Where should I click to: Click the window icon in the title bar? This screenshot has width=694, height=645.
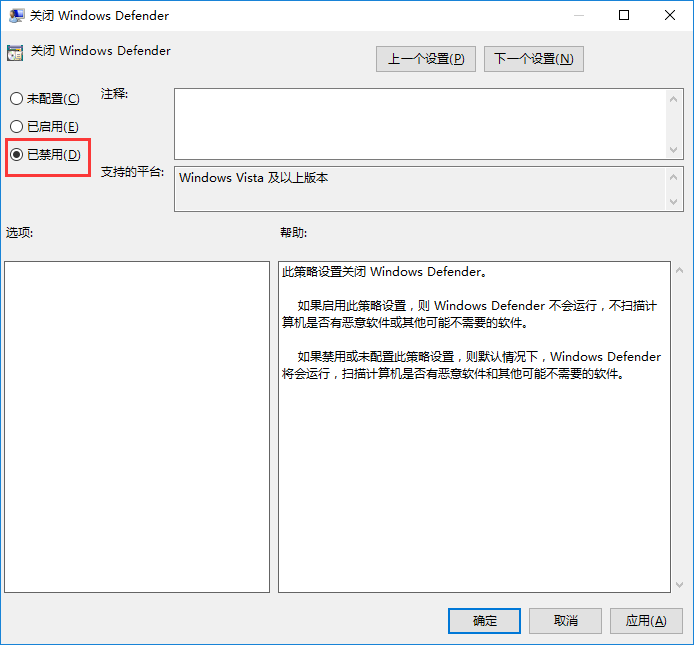click(15, 16)
